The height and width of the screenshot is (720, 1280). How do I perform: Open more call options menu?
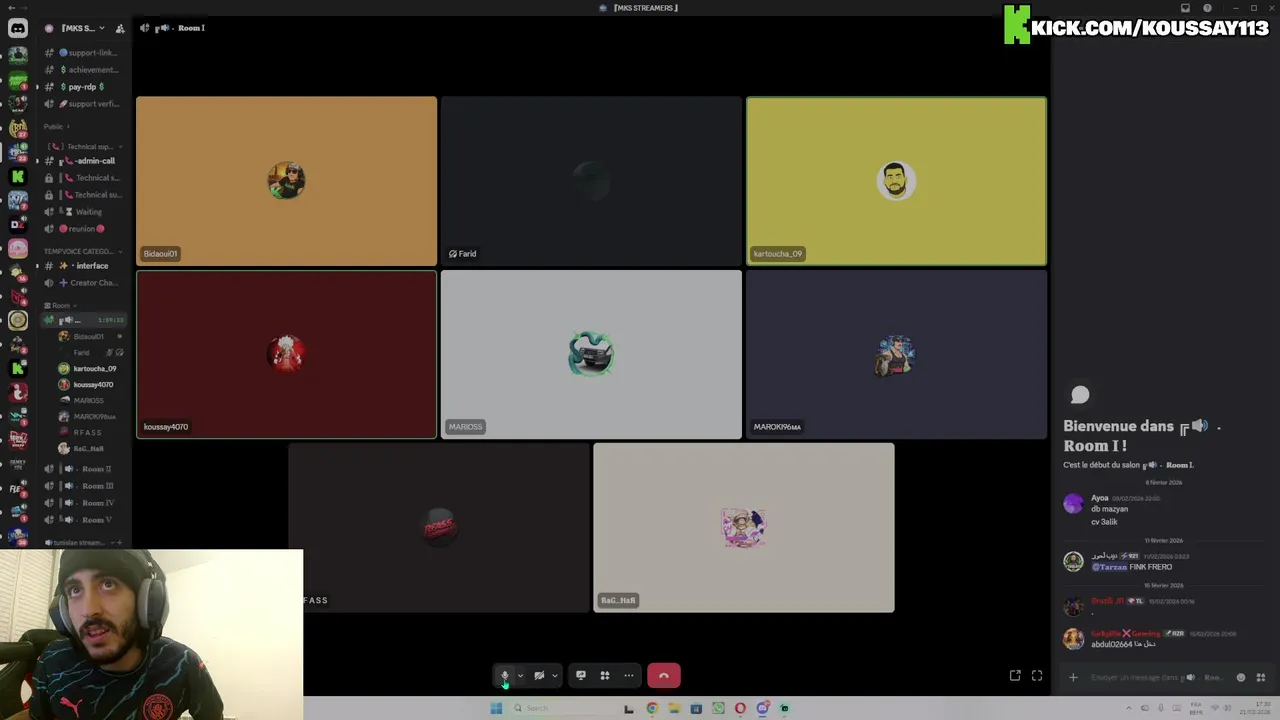tap(629, 676)
